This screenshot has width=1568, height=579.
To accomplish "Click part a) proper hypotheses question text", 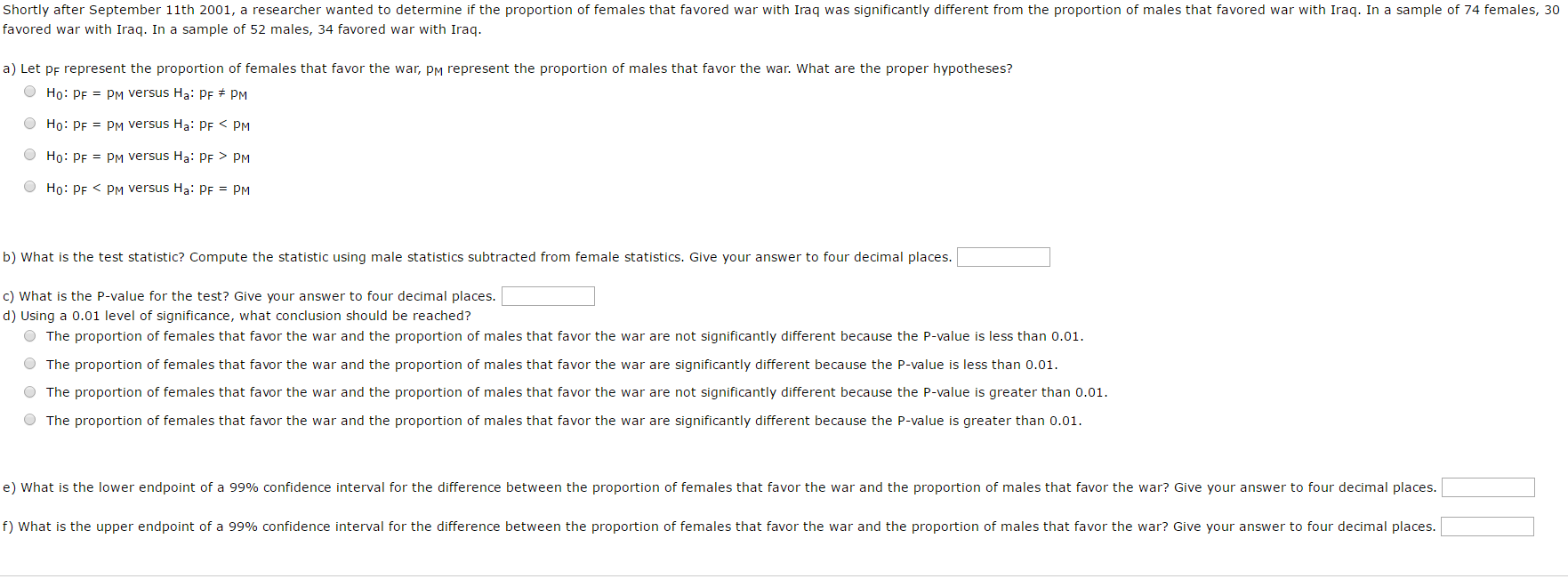I will [x=507, y=68].
